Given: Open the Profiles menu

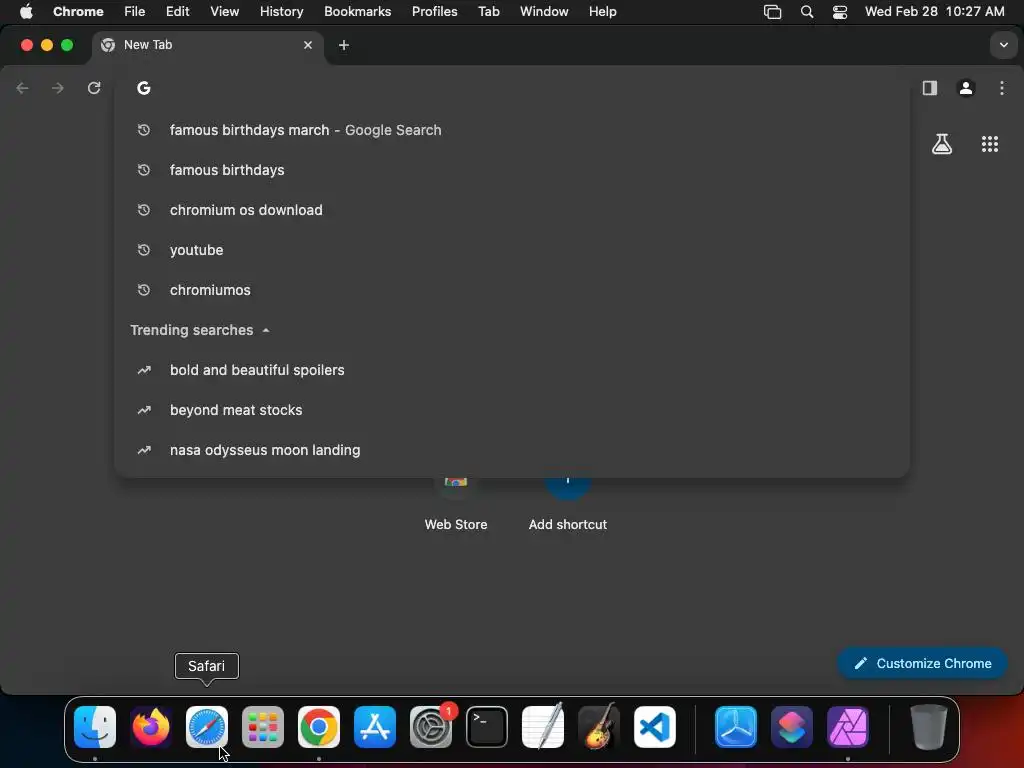Looking at the screenshot, I should (435, 12).
